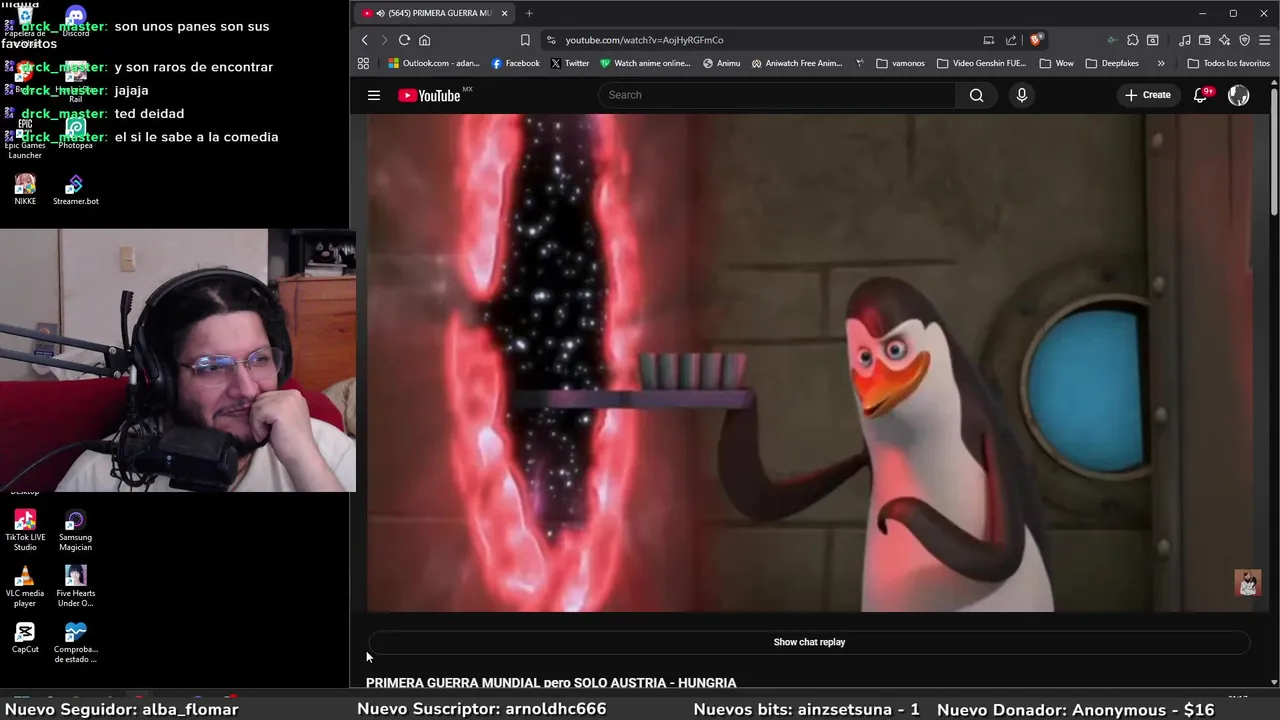Open the TikTok LIVE Studio shortcut

(25, 531)
